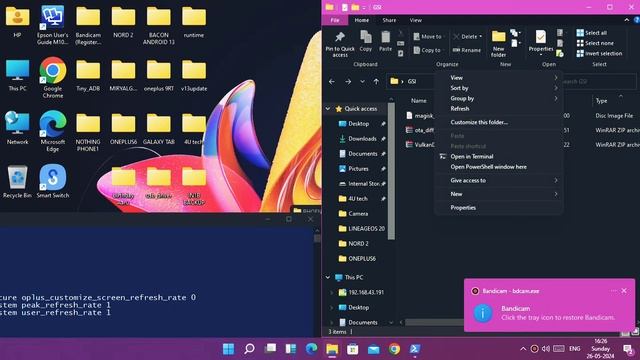This screenshot has width=640, height=360.
Task: Choose Refresh from the context menu
Action: (x=499, y=109)
